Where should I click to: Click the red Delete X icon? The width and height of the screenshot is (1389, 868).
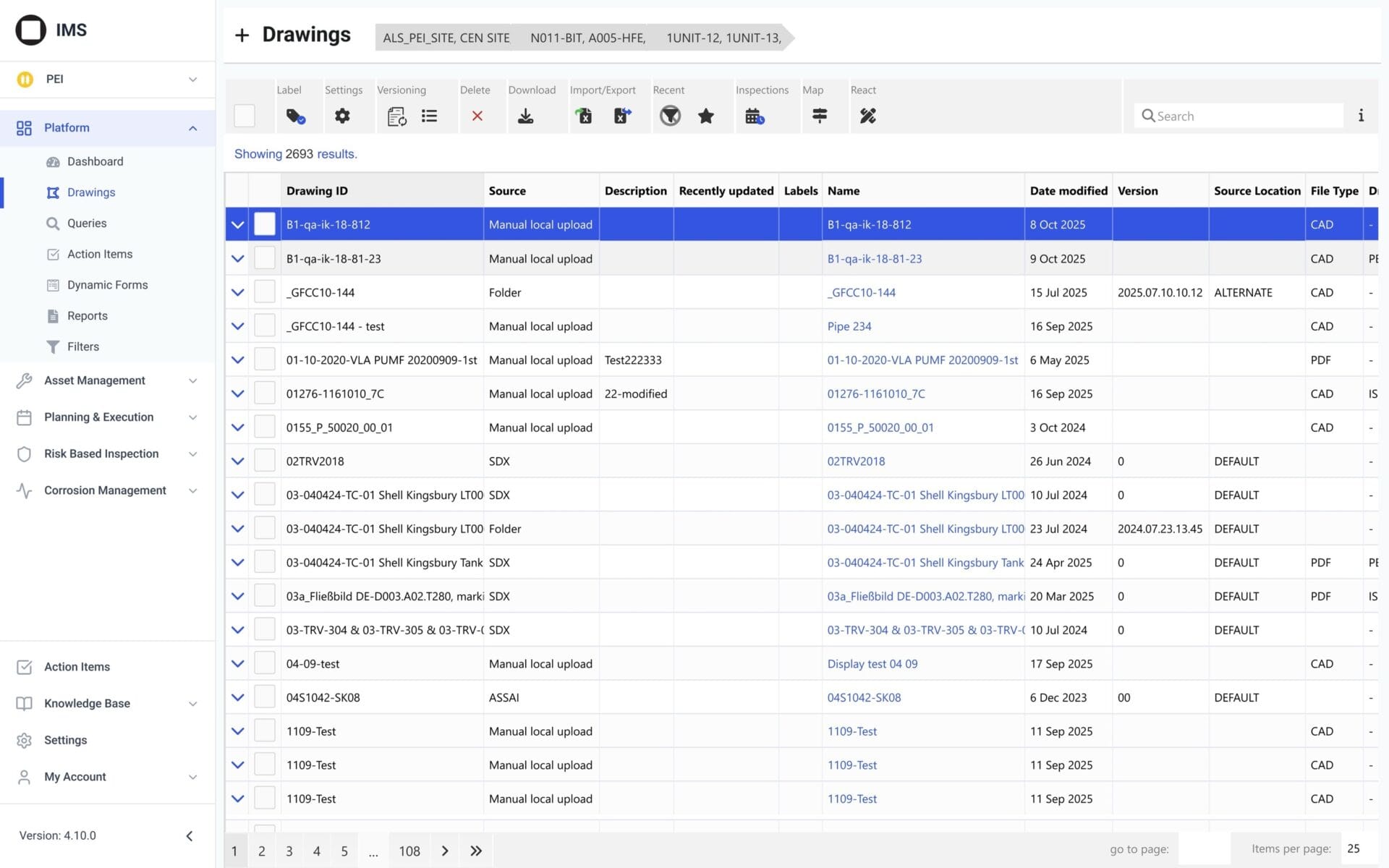coord(477,116)
